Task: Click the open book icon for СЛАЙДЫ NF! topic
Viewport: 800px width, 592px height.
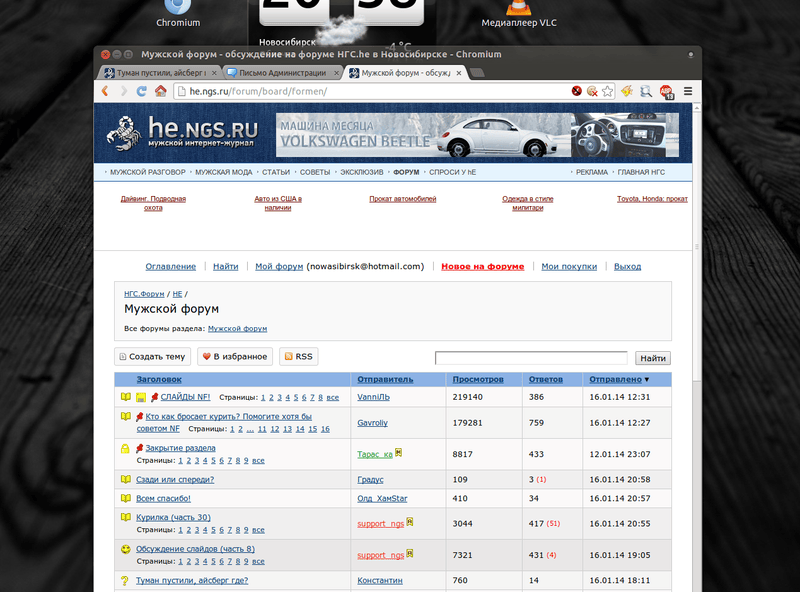Action: point(126,397)
